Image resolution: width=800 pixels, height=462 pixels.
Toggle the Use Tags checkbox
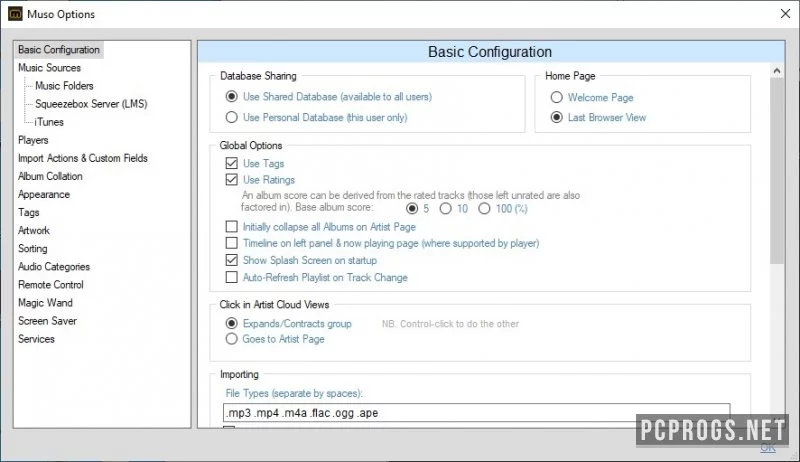tap(232, 163)
